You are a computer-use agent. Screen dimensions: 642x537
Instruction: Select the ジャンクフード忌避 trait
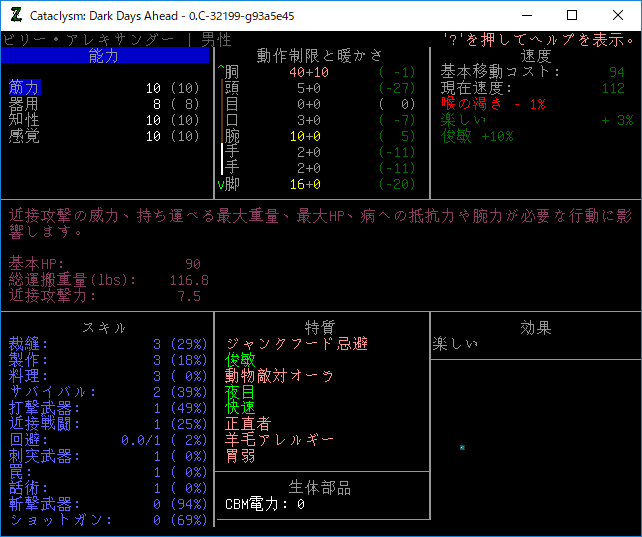[x=296, y=344]
